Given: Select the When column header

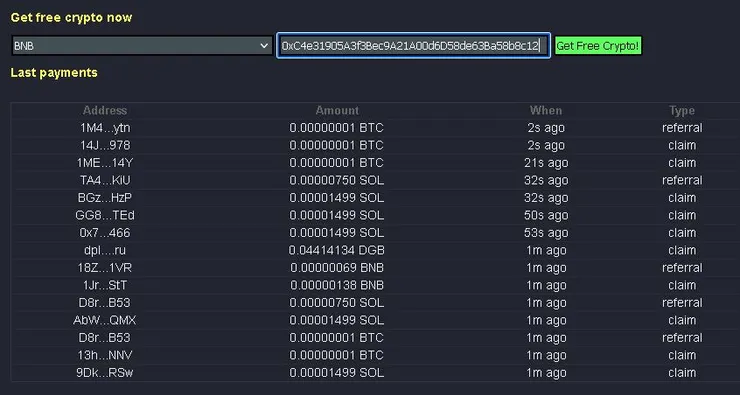Looking at the screenshot, I should (x=546, y=110).
